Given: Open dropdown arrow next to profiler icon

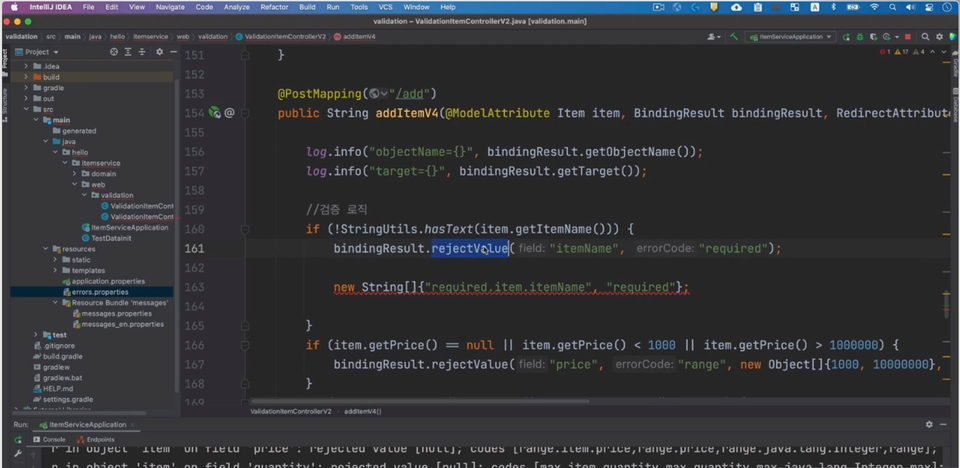Looking at the screenshot, I should click(897, 37).
